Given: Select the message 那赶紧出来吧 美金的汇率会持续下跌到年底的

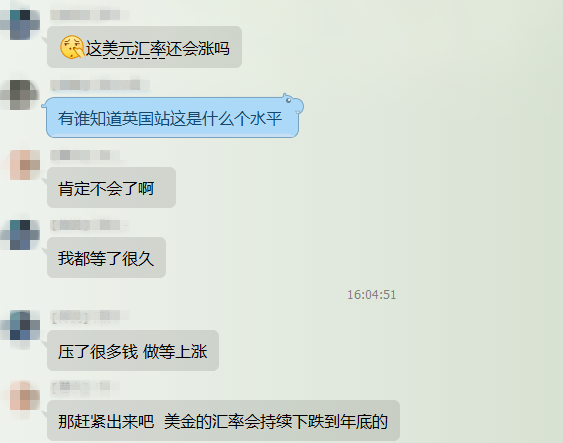Looking at the screenshot, I should pyautogui.click(x=223, y=420).
